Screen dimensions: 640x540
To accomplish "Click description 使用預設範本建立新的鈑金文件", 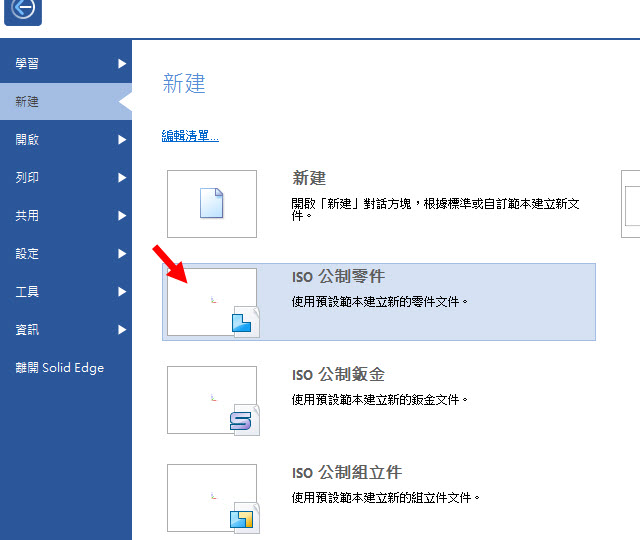I will click(379, 400).
